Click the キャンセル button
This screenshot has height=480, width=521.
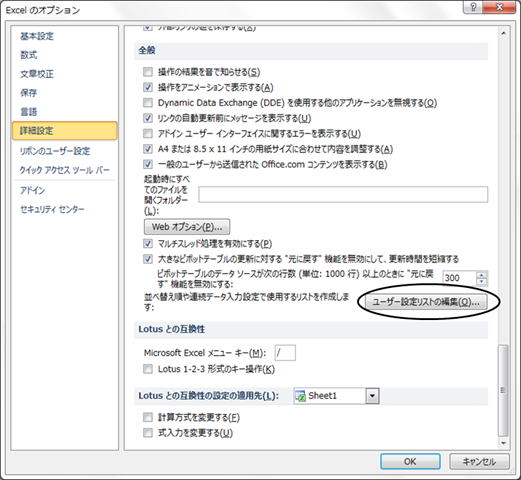pos(479,462)
